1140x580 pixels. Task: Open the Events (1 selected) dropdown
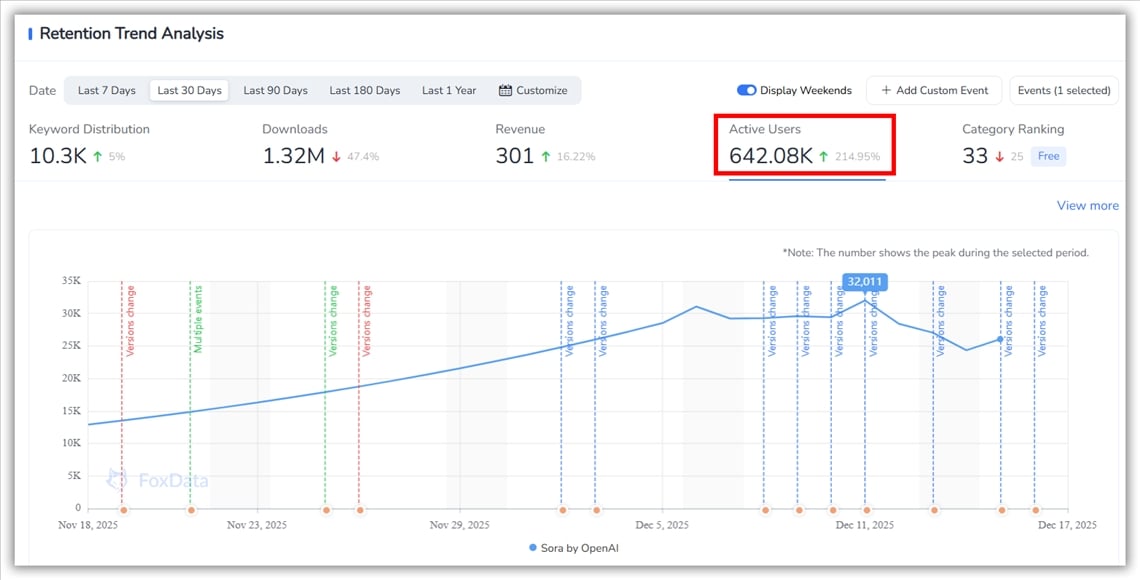click(1063, 90)
